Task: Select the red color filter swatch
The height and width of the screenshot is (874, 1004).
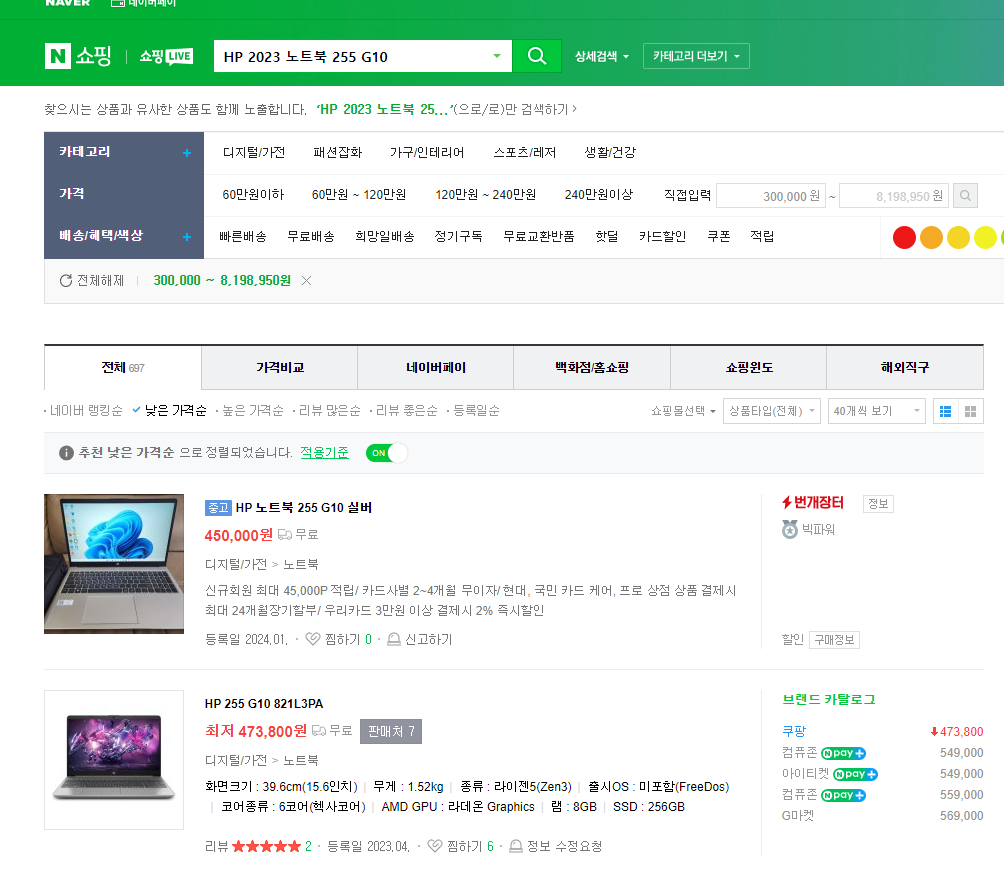Action: pyautogui.click(x=903, y=237)
